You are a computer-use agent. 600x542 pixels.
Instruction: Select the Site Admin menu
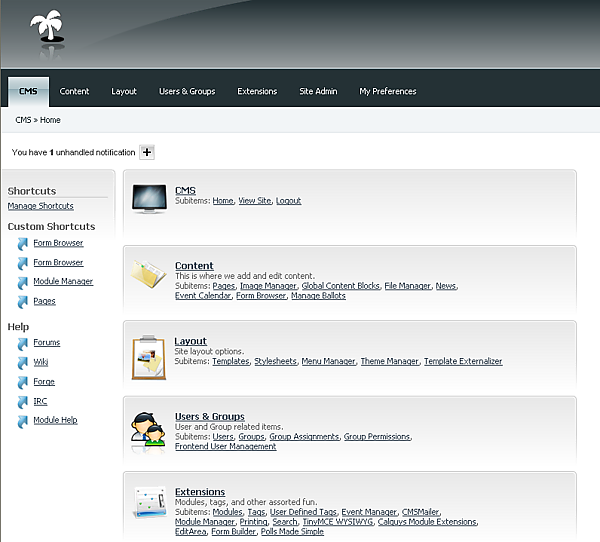pos(318,91)
